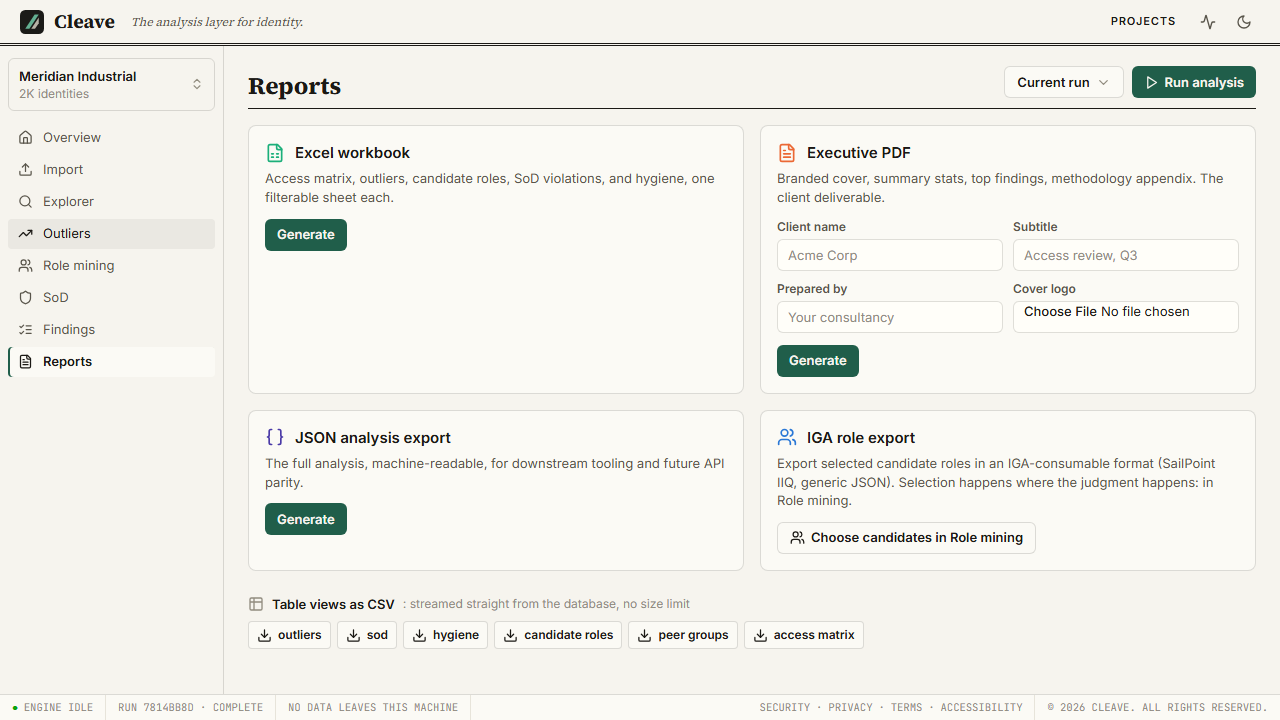Select Reports in the sidebar
Image resolution: width=1280 pixels, height=720 pixels.
point(111,361)
